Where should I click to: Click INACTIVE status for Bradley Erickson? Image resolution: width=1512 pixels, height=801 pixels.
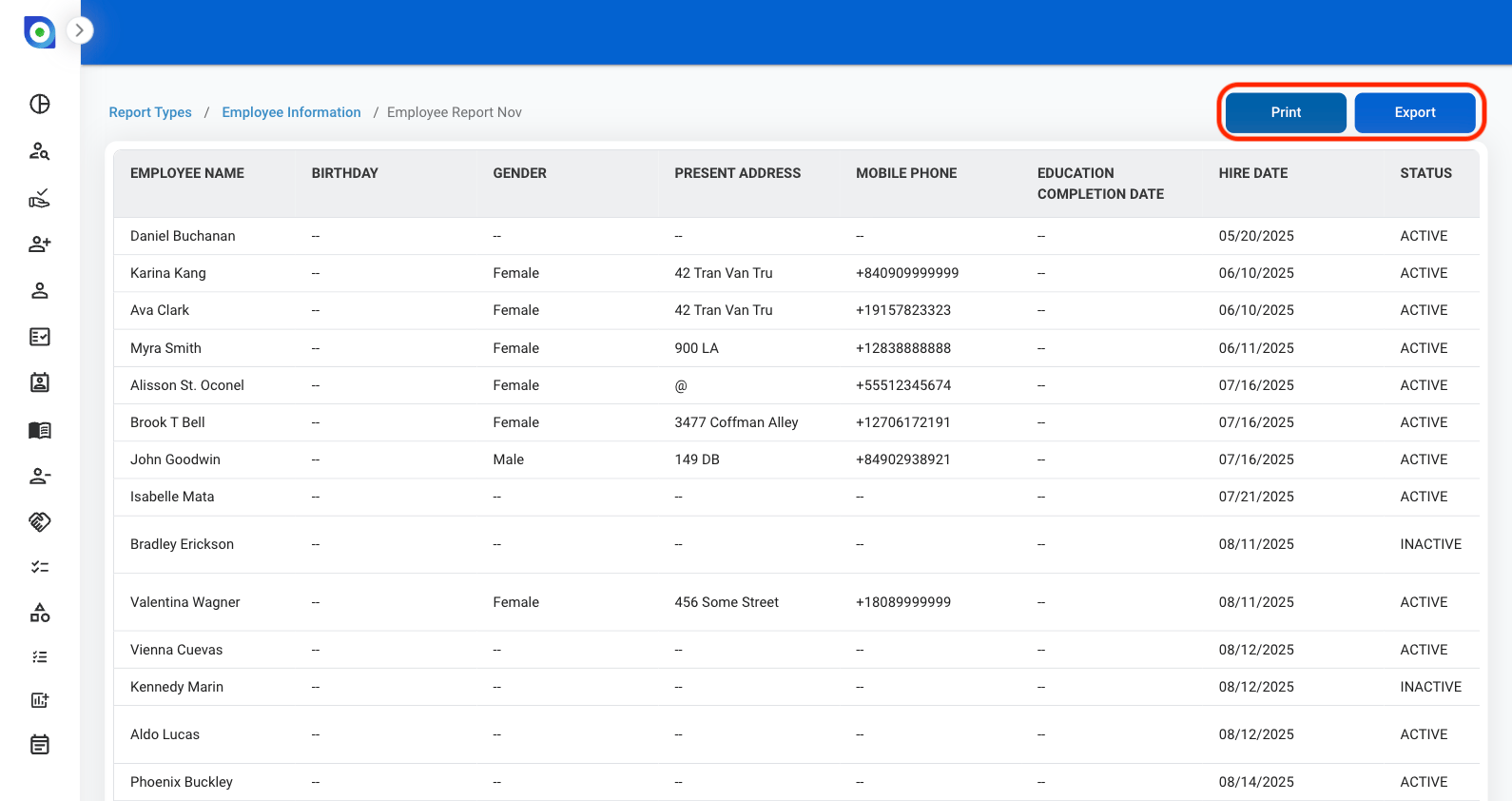(1430, 544)
